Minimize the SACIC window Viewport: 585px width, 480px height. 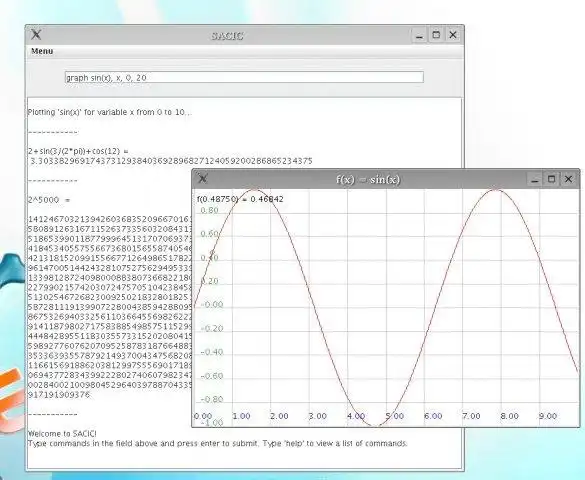[x=420, y=35]
